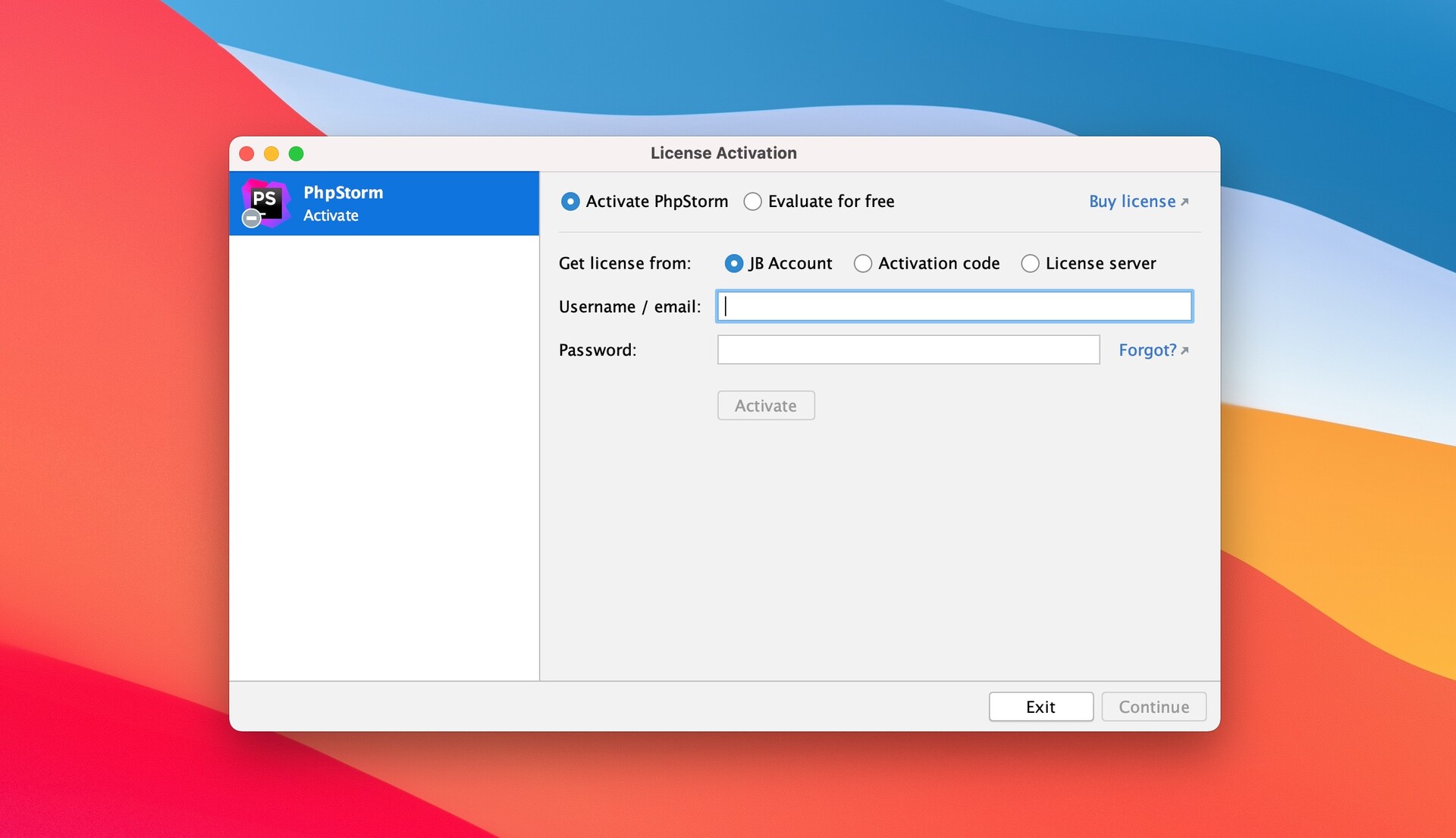Select the Activate PhpStorm radio button
The image size is (1456, 838).
pos(570,202)
